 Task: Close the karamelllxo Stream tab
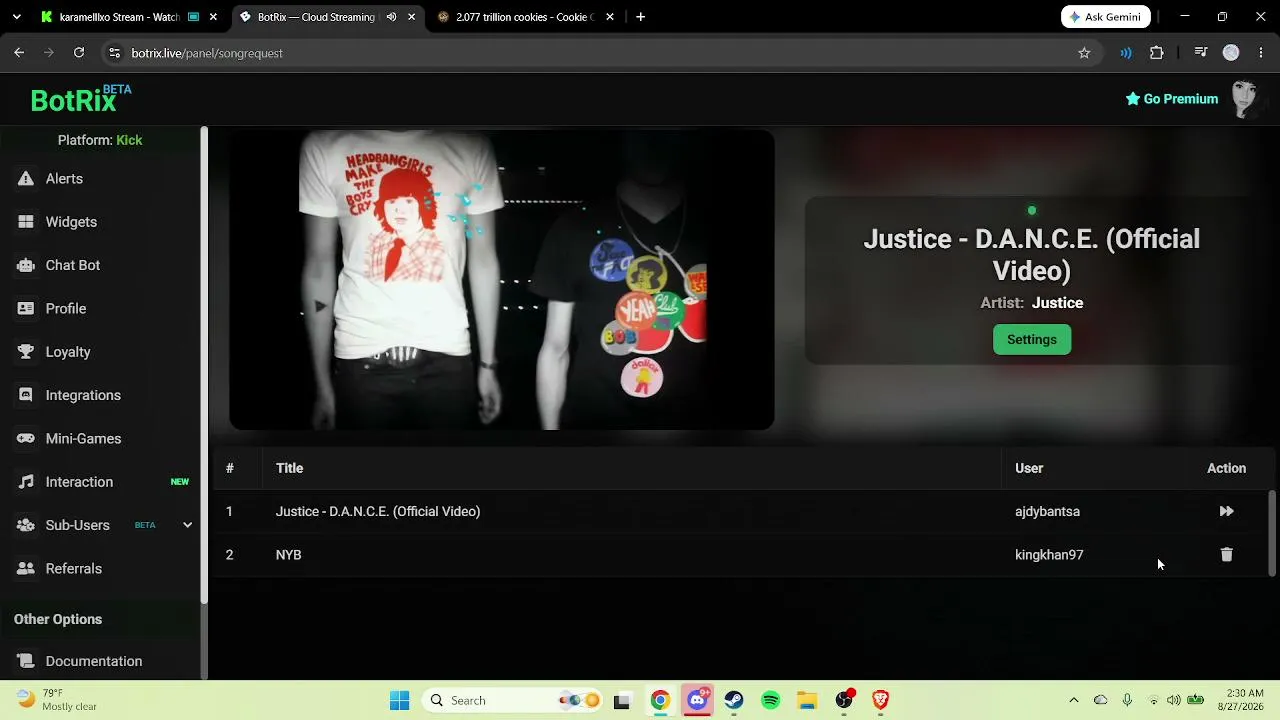coord(213,17)
